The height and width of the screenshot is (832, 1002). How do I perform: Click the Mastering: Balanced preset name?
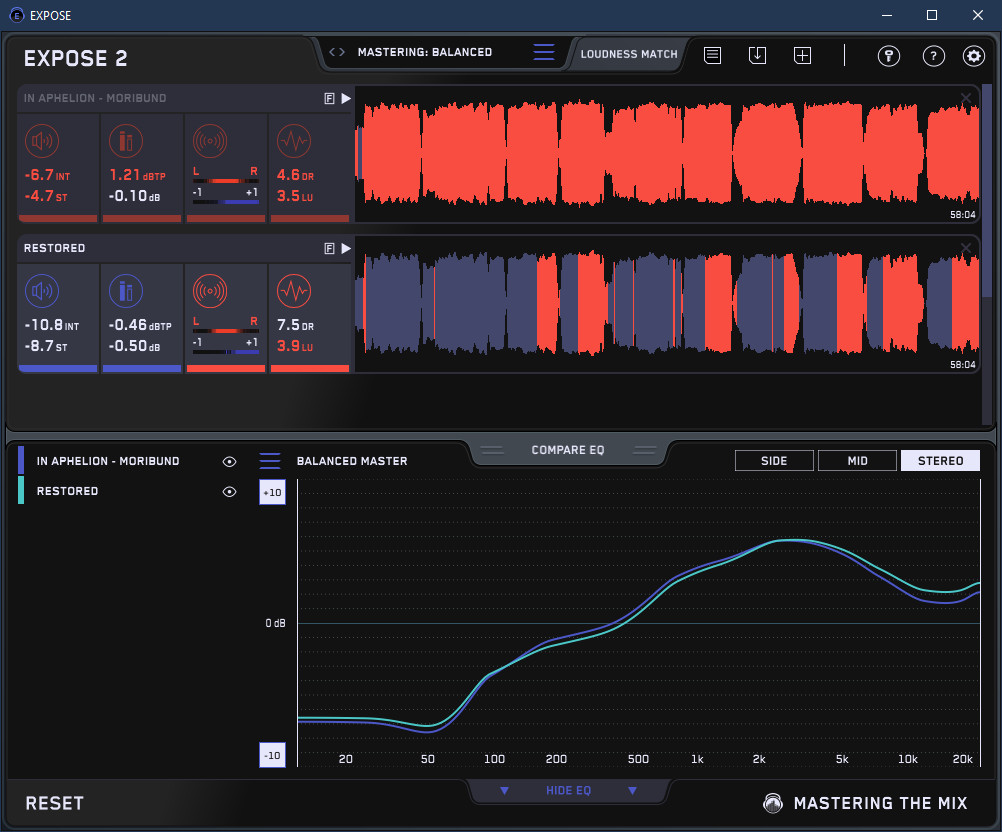[x=425, y=52]
